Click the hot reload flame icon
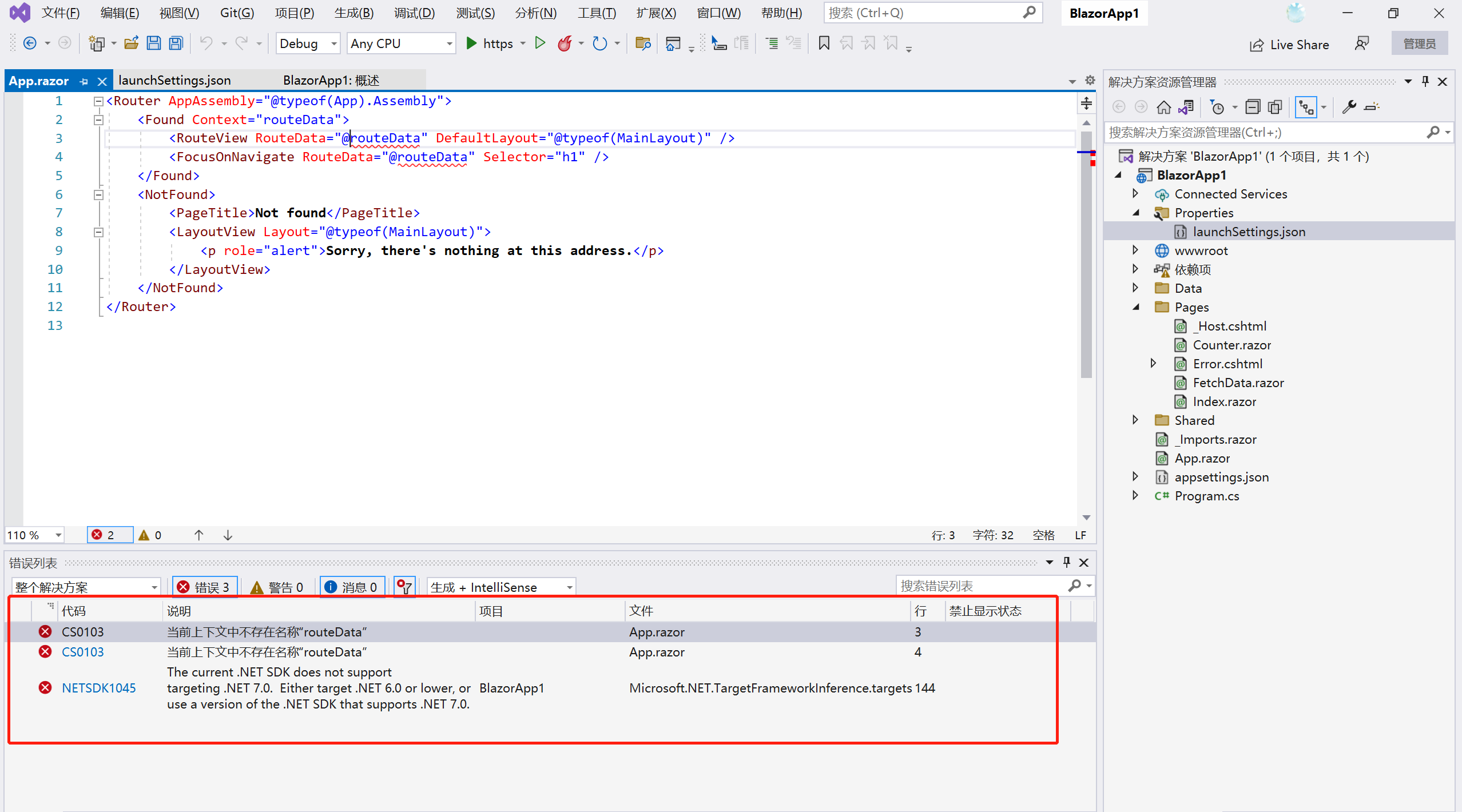Viewport: 1462px width, 812px height. click(565, 43)
